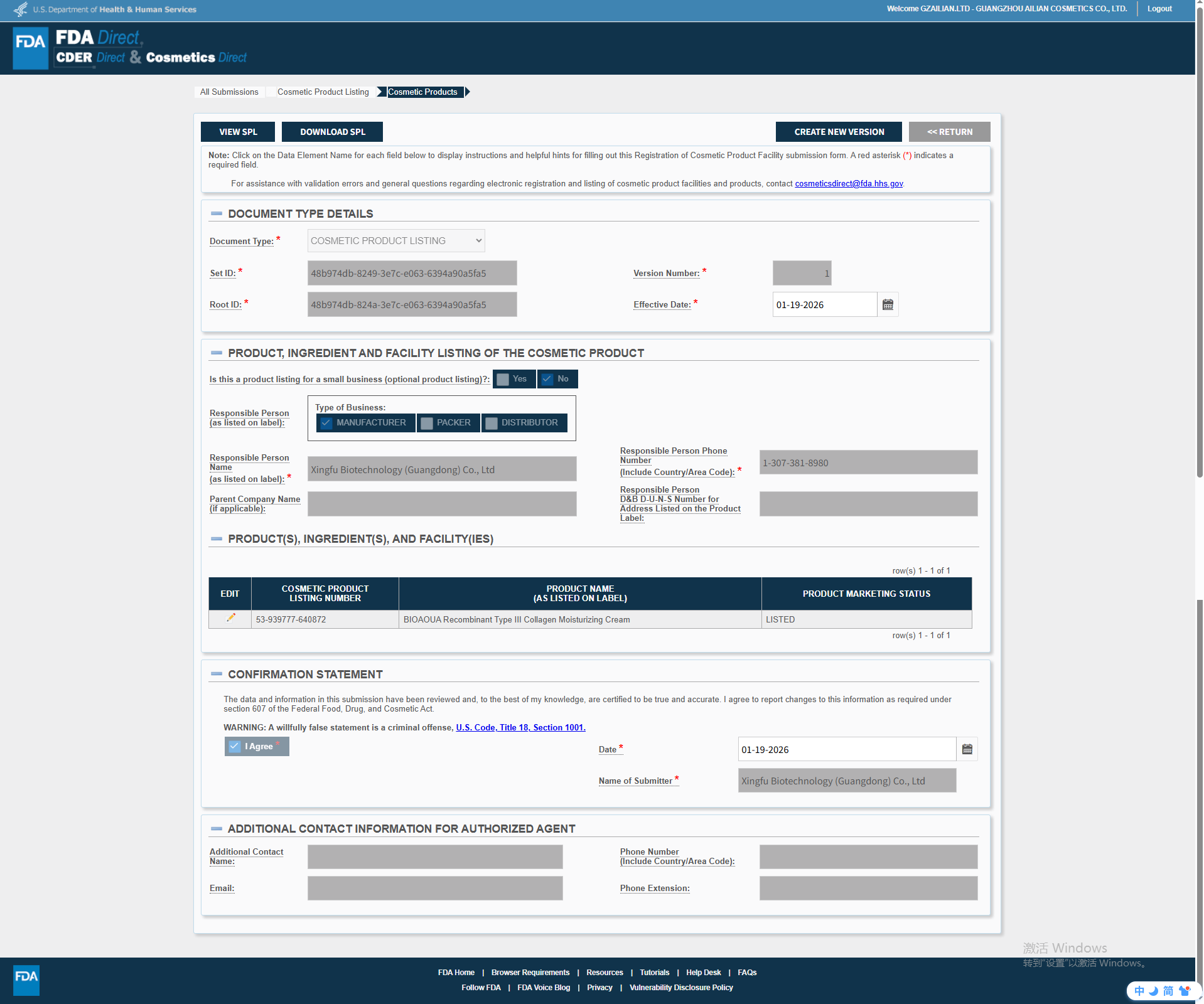Viewport: 1204px width, 1004px height.
Task: Click the moon icon in IME toolbar
Action: 1154,991
